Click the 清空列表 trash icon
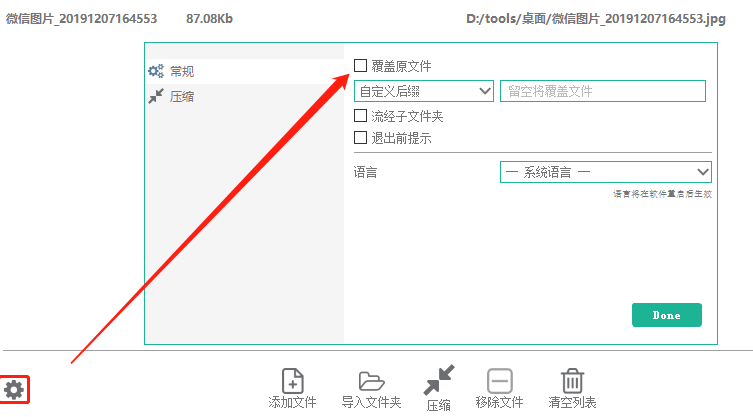Screen dimensions: 753x417 point(572,381)
